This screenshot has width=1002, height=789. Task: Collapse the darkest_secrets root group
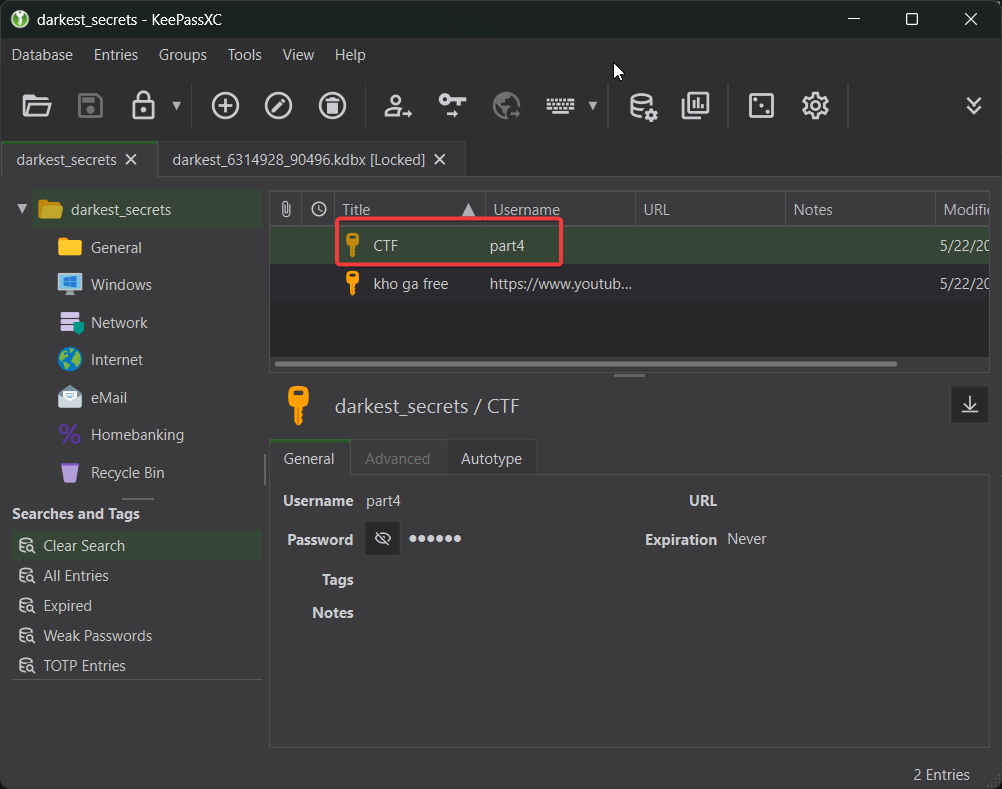[x=22, y=209]
